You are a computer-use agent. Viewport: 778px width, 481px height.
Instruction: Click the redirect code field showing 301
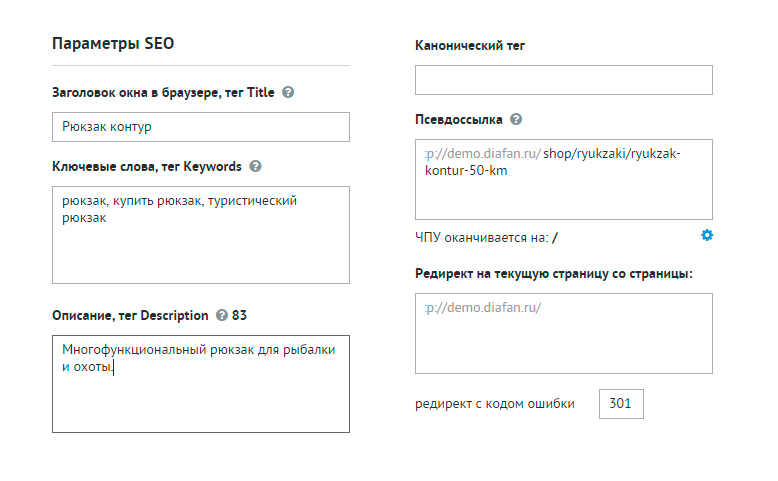[x=621, y=404]
